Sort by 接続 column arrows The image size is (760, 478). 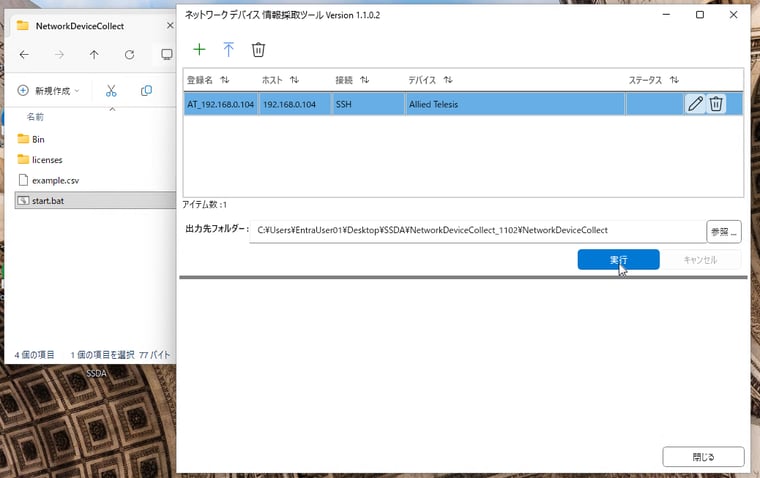pos(364,80)
